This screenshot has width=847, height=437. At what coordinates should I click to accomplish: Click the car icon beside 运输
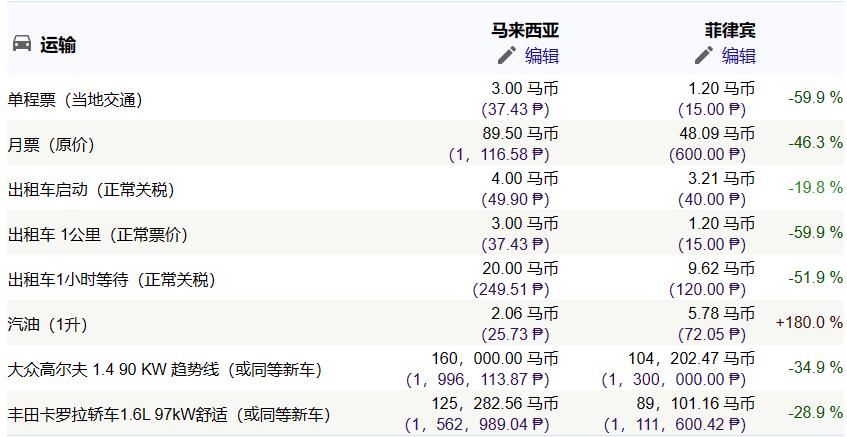[x=22, y=44]
